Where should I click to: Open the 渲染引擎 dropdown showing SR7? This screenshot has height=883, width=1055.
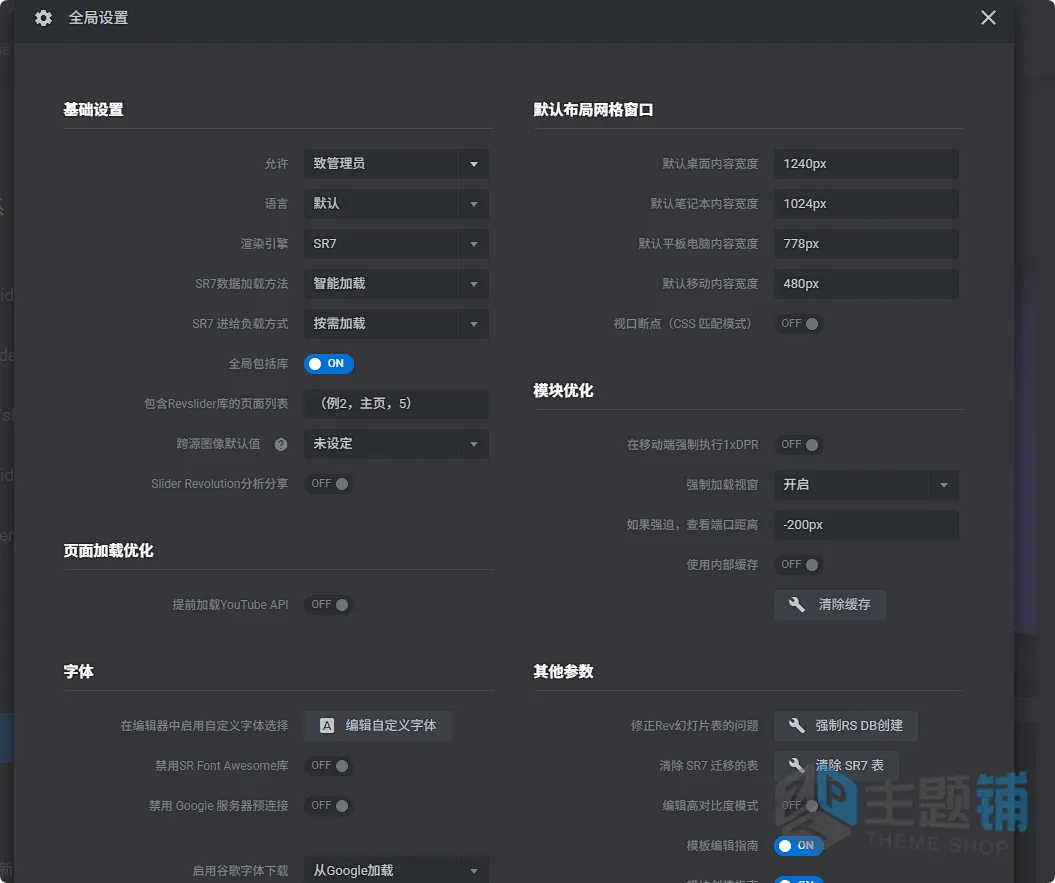tap(396, 244)
